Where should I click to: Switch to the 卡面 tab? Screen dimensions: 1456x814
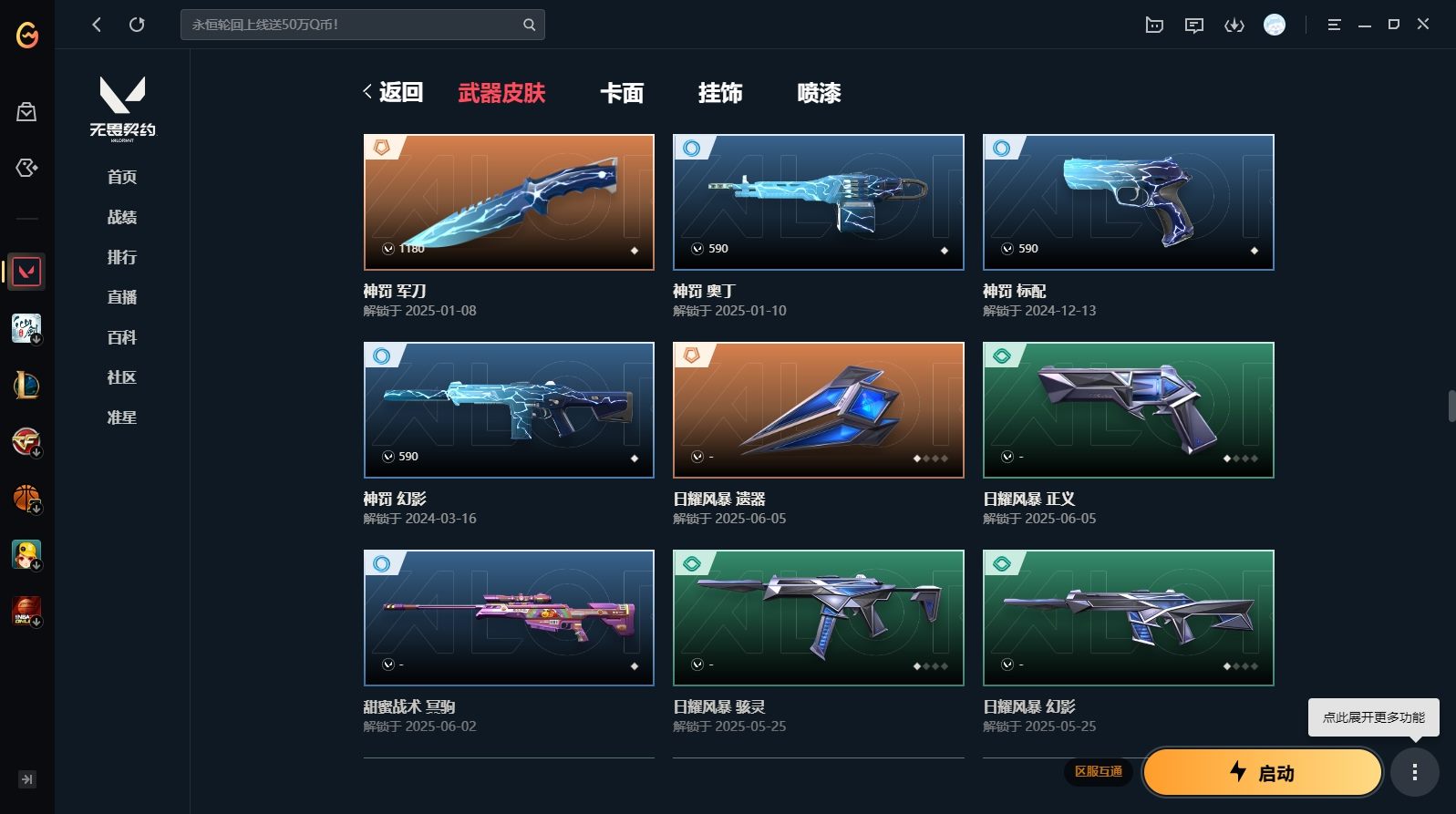pyautogui.click(x=622, y=93)
